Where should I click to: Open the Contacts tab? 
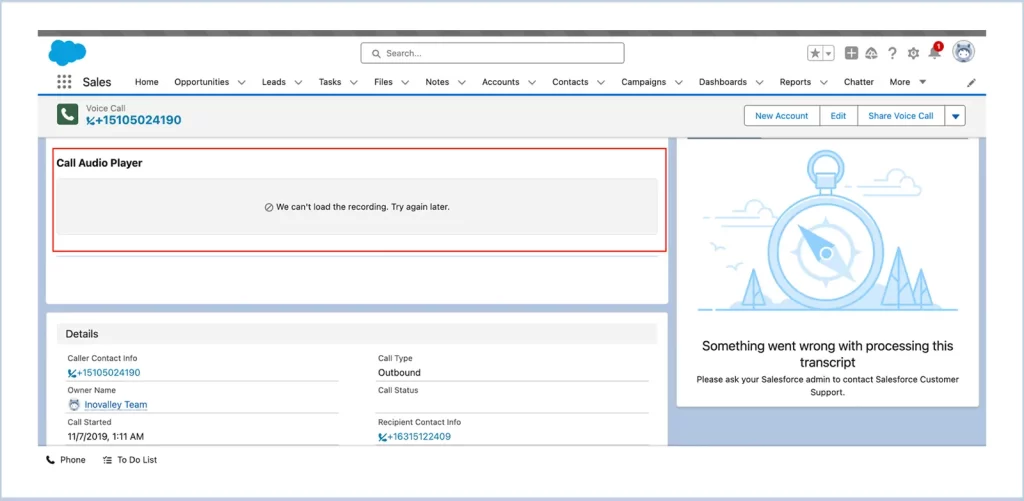click(x=570, y=82)
